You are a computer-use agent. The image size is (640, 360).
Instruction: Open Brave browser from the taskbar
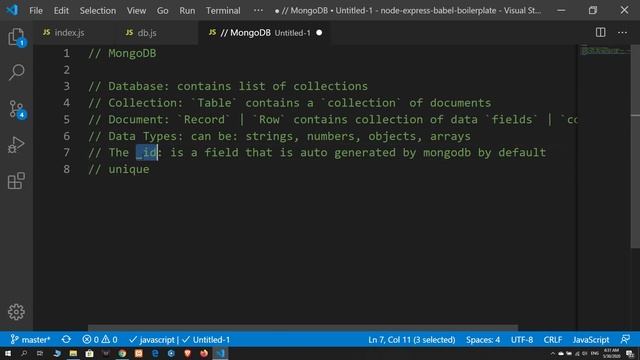pyautogui.click(x=187, y=353)
